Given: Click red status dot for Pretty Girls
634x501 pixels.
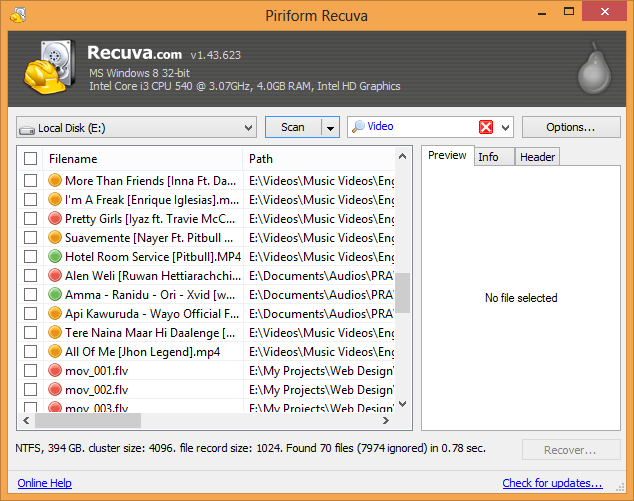Looking at the screenshot, I should pos(55,218).
